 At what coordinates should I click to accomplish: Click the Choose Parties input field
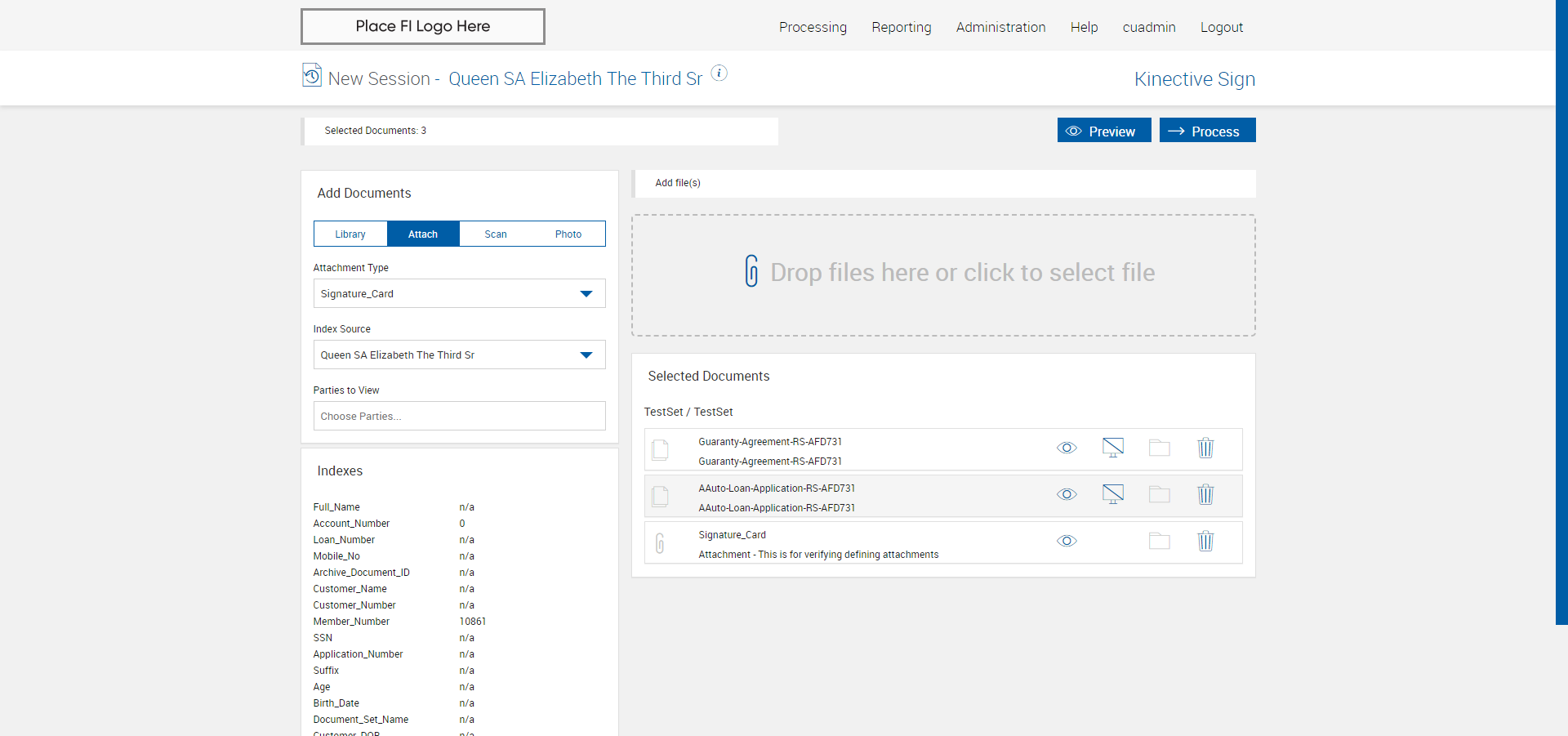click(x=459, y=416)
